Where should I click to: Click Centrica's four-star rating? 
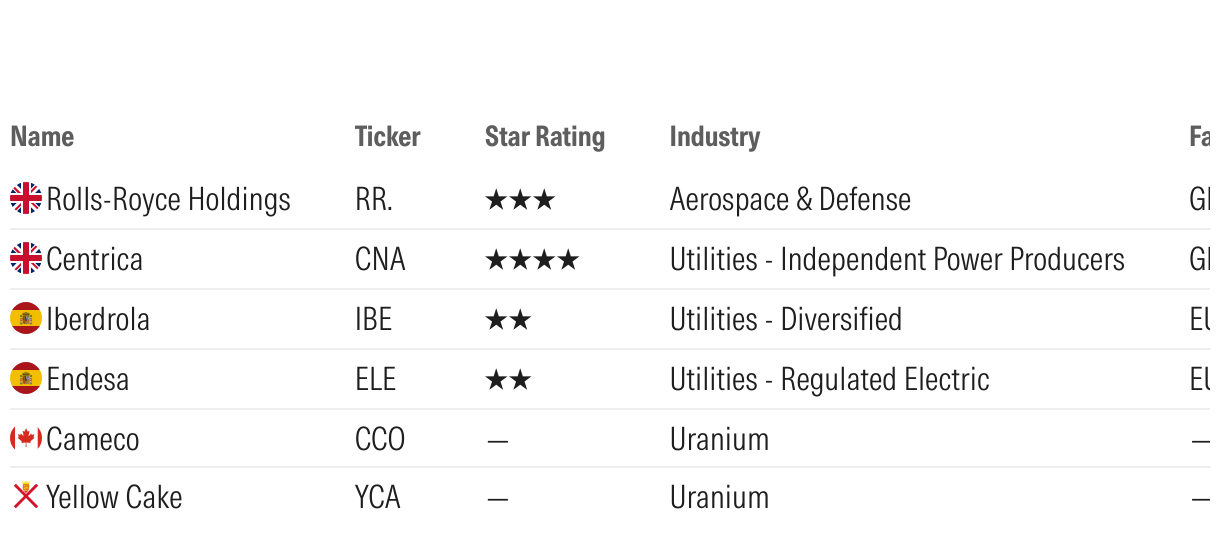pyautogui.click(x=531, y=260)
